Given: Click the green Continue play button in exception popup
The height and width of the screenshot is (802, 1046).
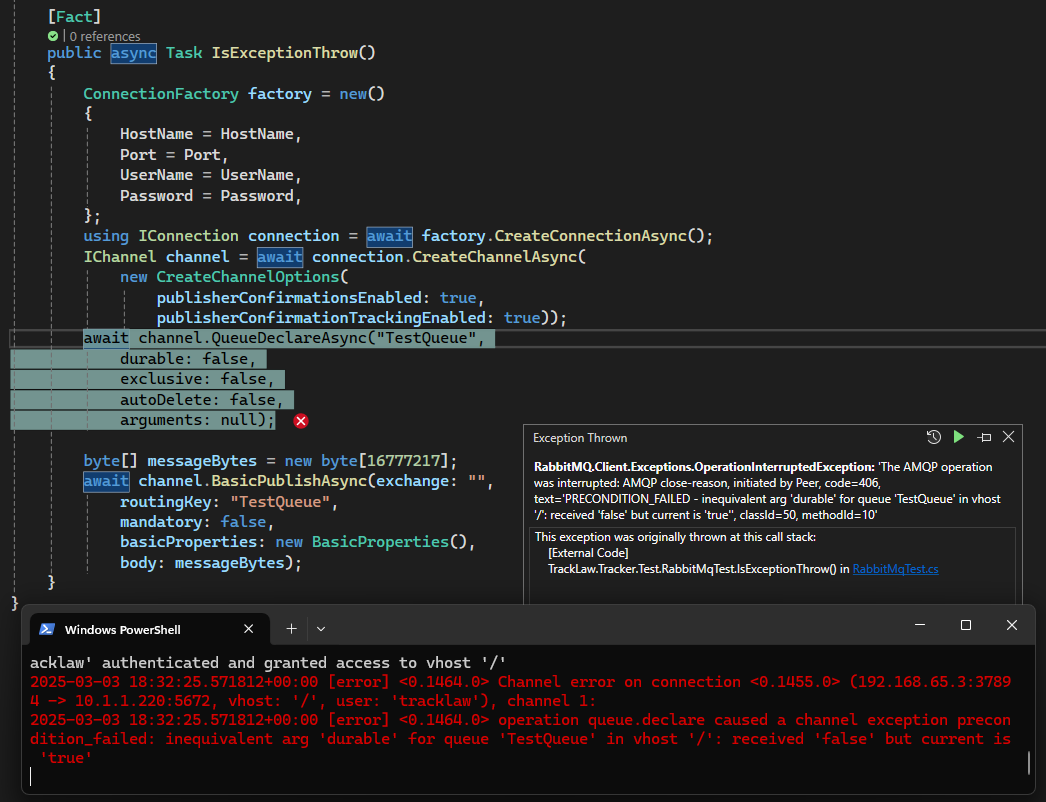Looking at the screenshot, I should click(x=959, y=437).
